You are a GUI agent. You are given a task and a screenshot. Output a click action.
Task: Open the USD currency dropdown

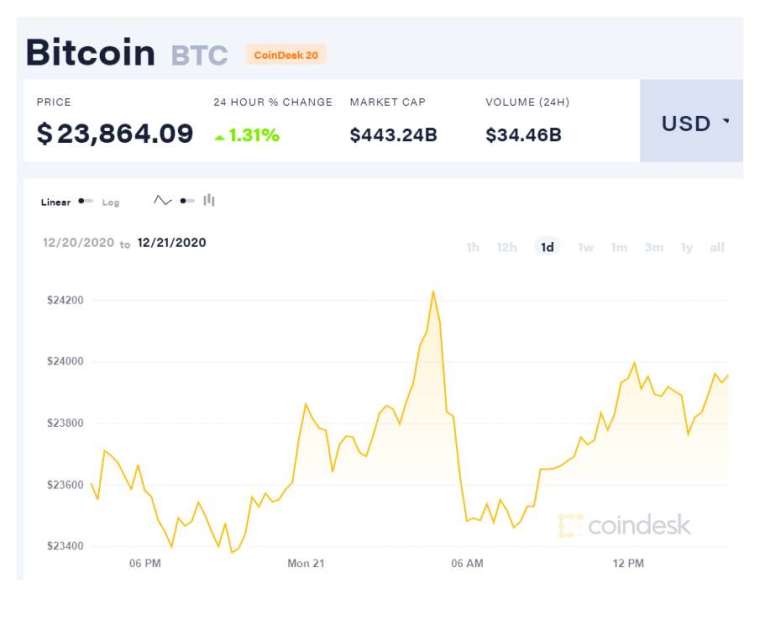tap(691, 121)
